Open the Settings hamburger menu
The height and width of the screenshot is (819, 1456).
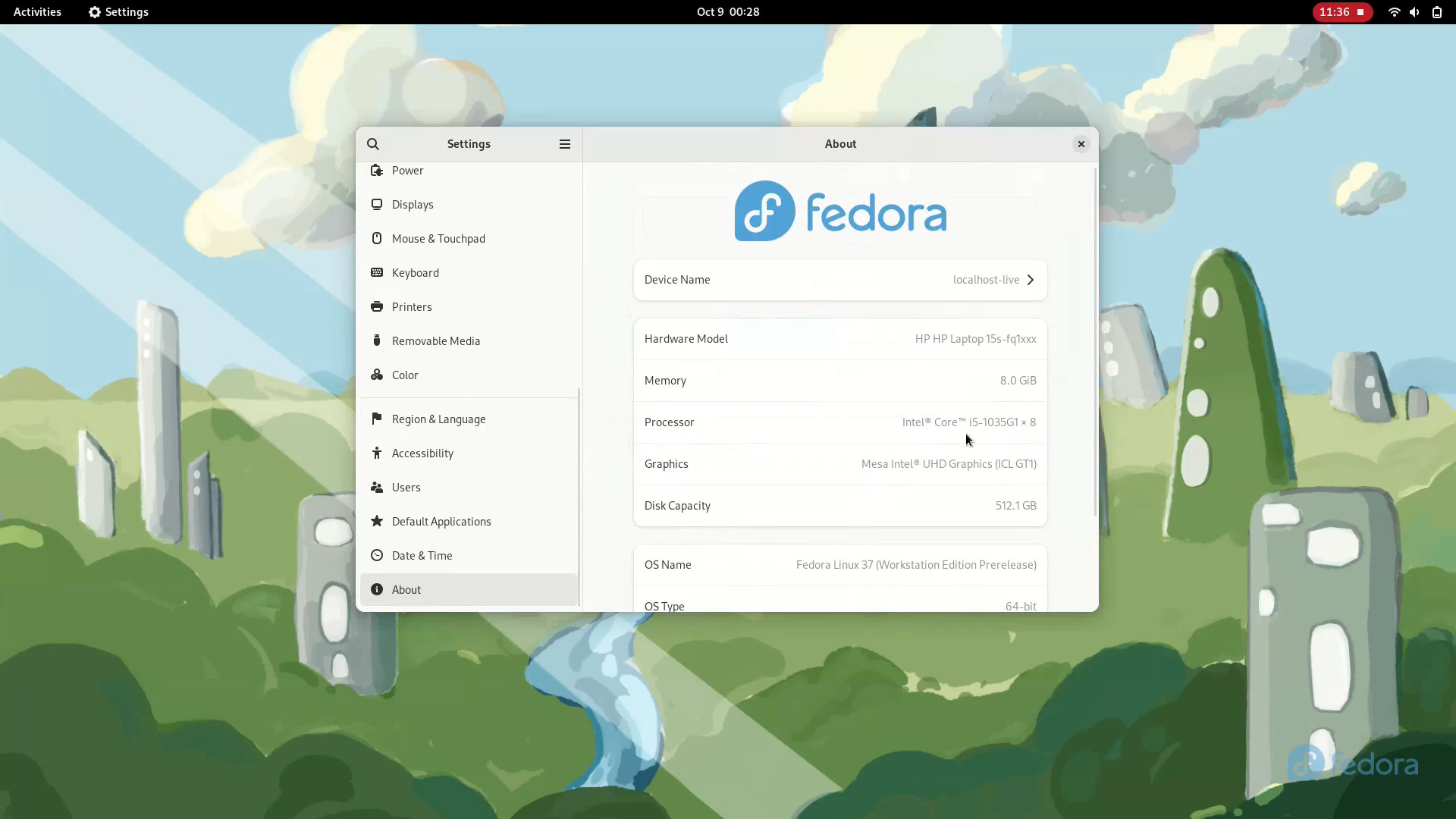pos(563,144)
